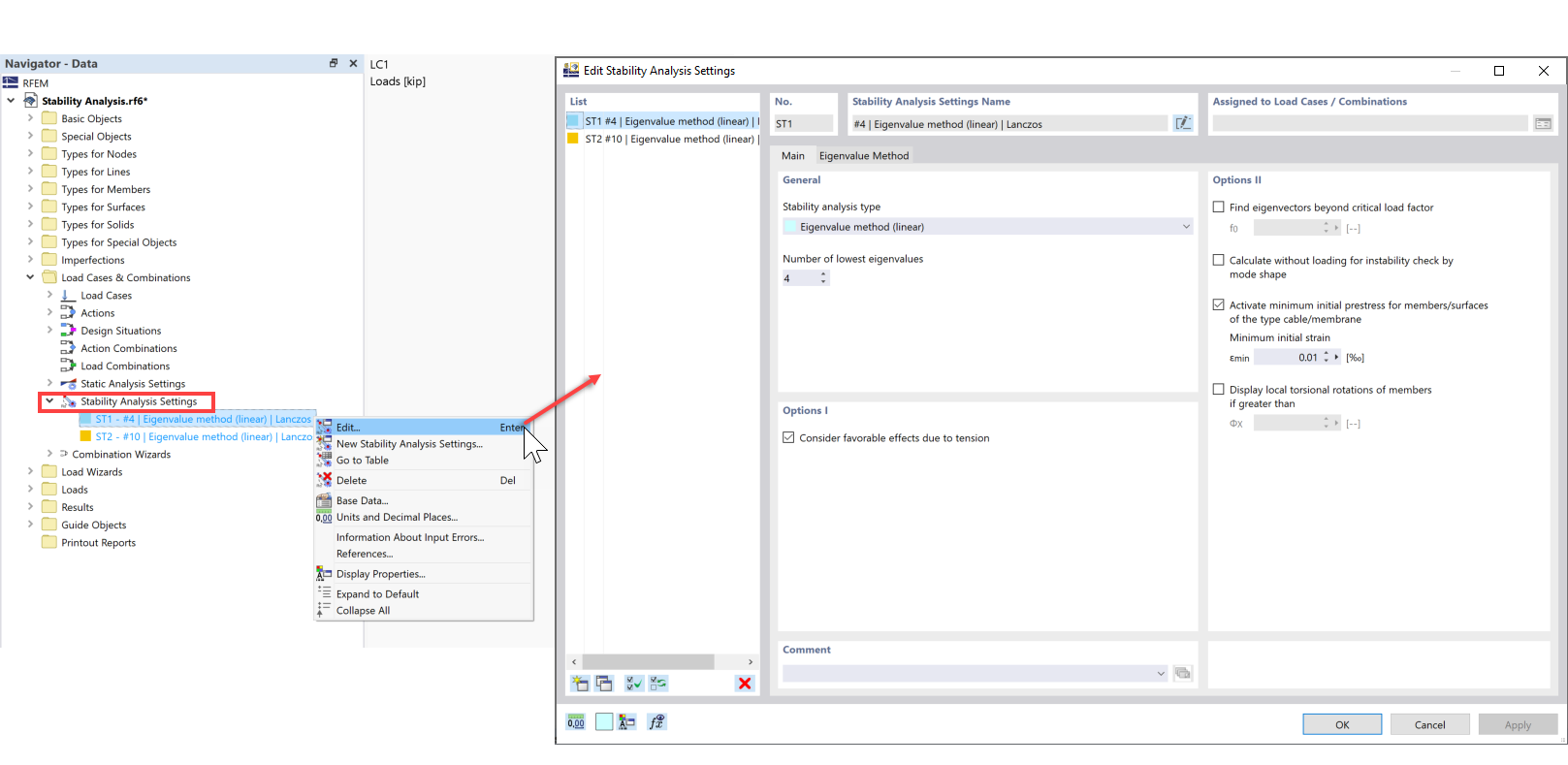The height and width of the screenshot is (765, 1568).
Task: Enable Find eigenvectors beyond critical load factor
Action: pos(1219,207)
